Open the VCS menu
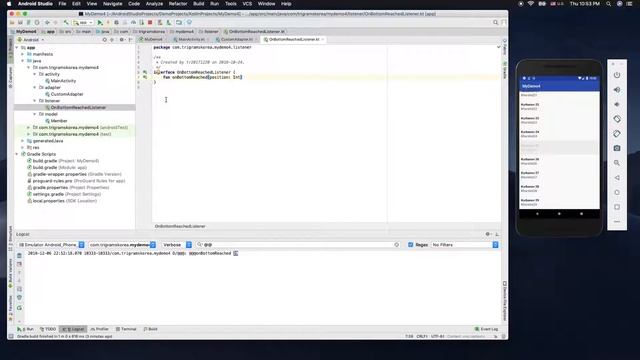Image resolution: width=640 pixels, height=360 pixels. coord(247,4)
